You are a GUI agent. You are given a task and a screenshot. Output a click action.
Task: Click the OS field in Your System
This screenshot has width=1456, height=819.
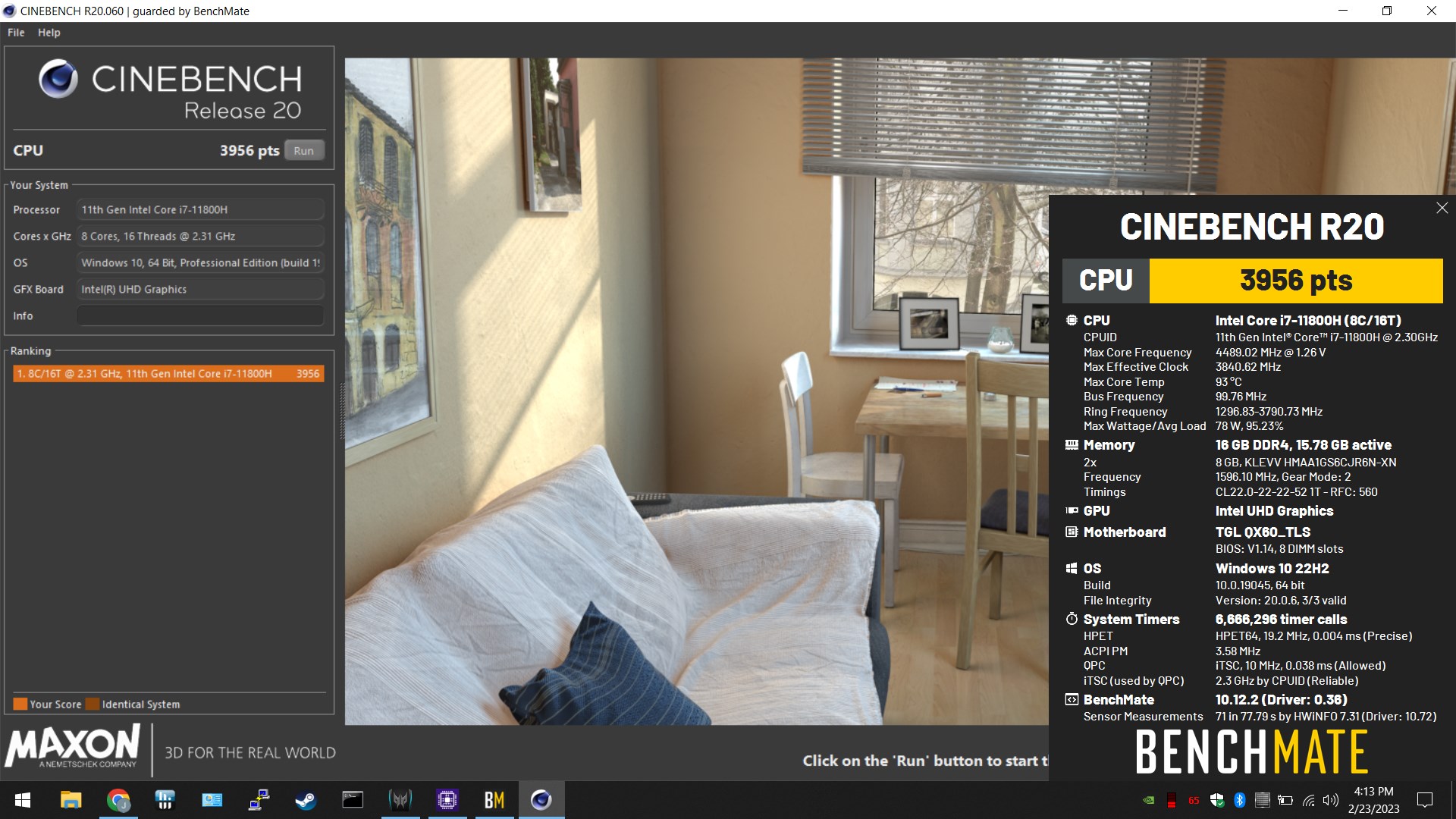(200, 262)
